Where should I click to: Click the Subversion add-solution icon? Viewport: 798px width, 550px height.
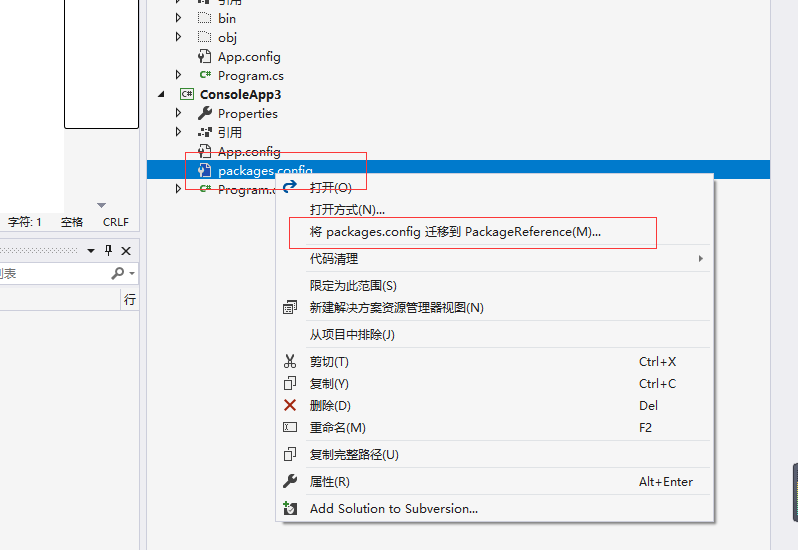point(290,508)
